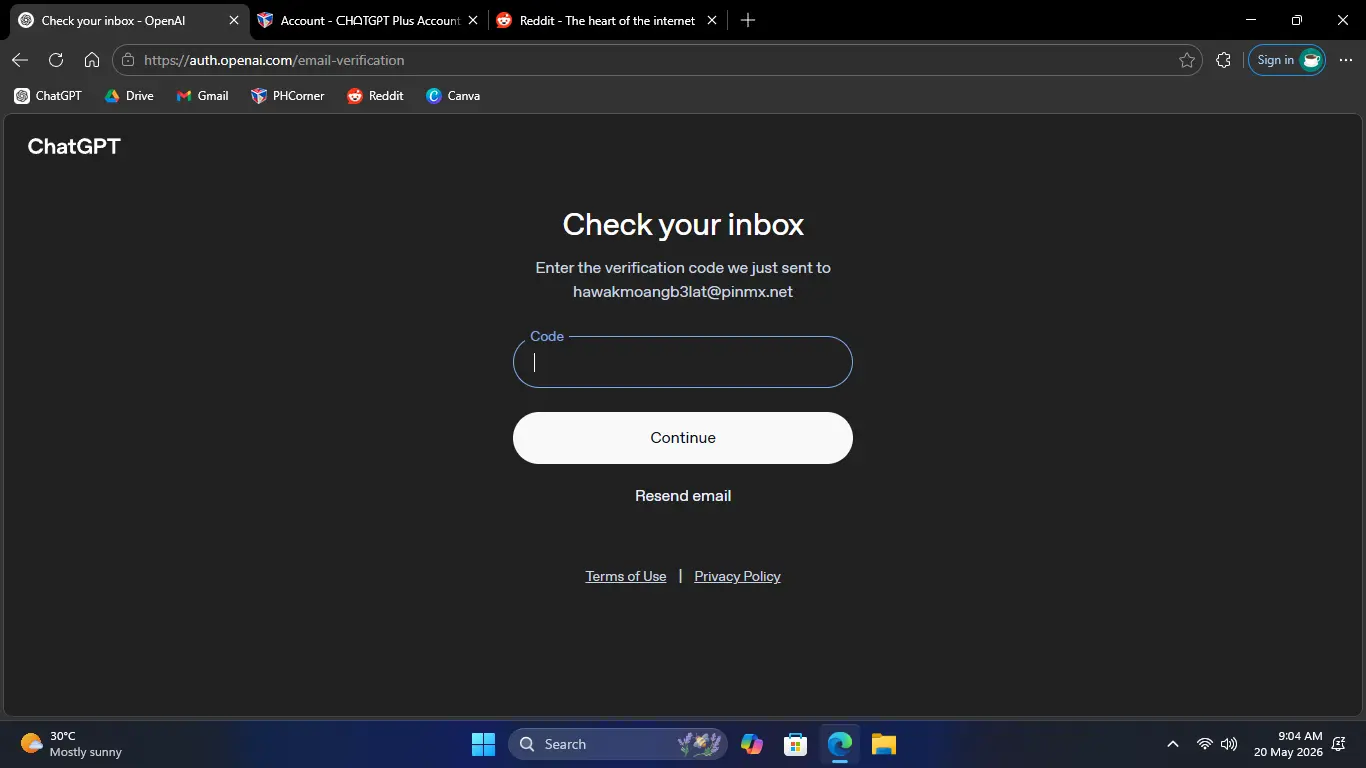
Task: Show hidden icons in system tray
Action: [1172, 744]
